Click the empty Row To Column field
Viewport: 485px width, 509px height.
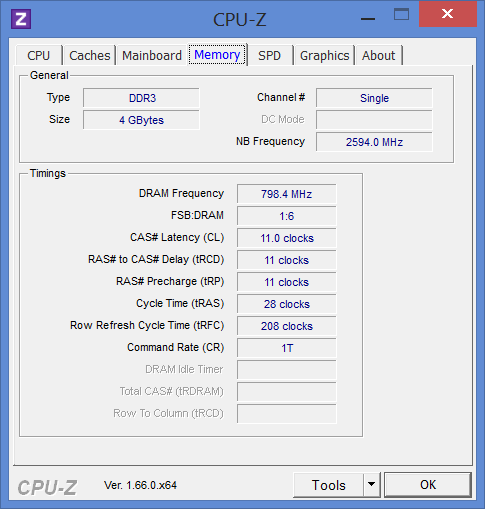(x=287, y=414)
